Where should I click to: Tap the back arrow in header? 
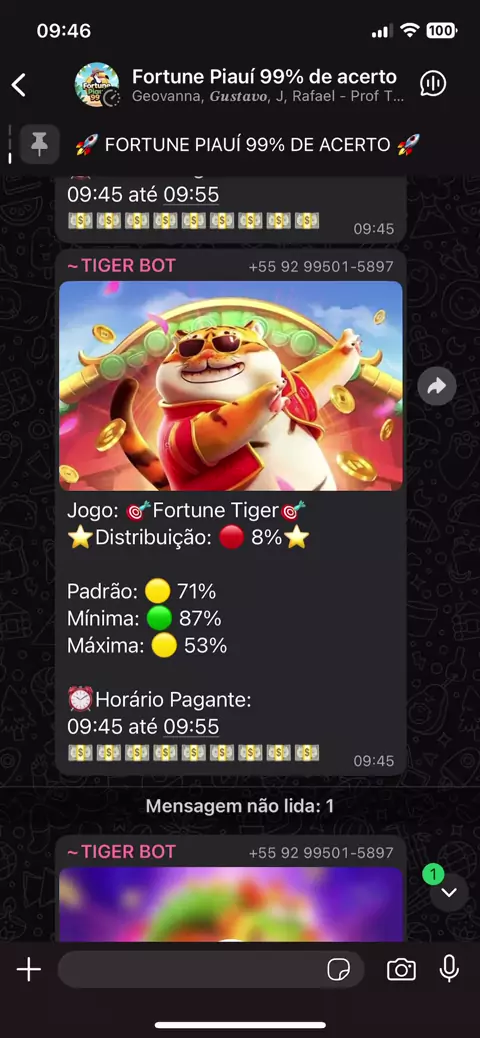pyautogui.click(x=19, y=85)
